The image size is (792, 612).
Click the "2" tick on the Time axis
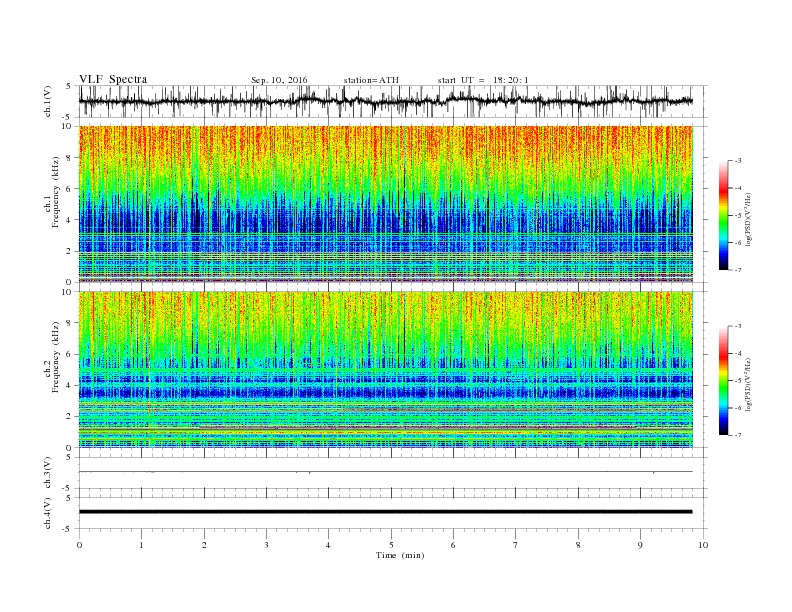pyautogui.click(x=204, y=545)
